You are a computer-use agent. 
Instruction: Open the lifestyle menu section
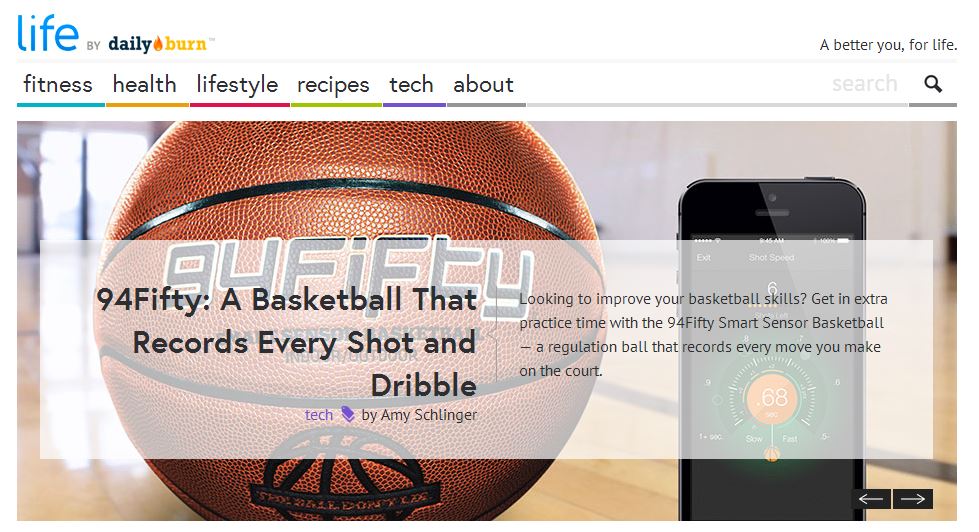click(x=237, y=84)
